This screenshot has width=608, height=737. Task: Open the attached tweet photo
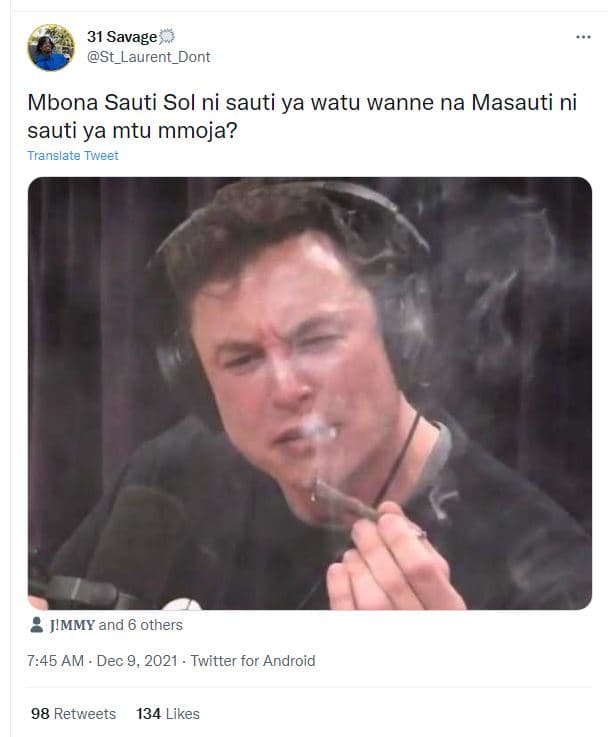pyautogui.click(x=310, y=393)
